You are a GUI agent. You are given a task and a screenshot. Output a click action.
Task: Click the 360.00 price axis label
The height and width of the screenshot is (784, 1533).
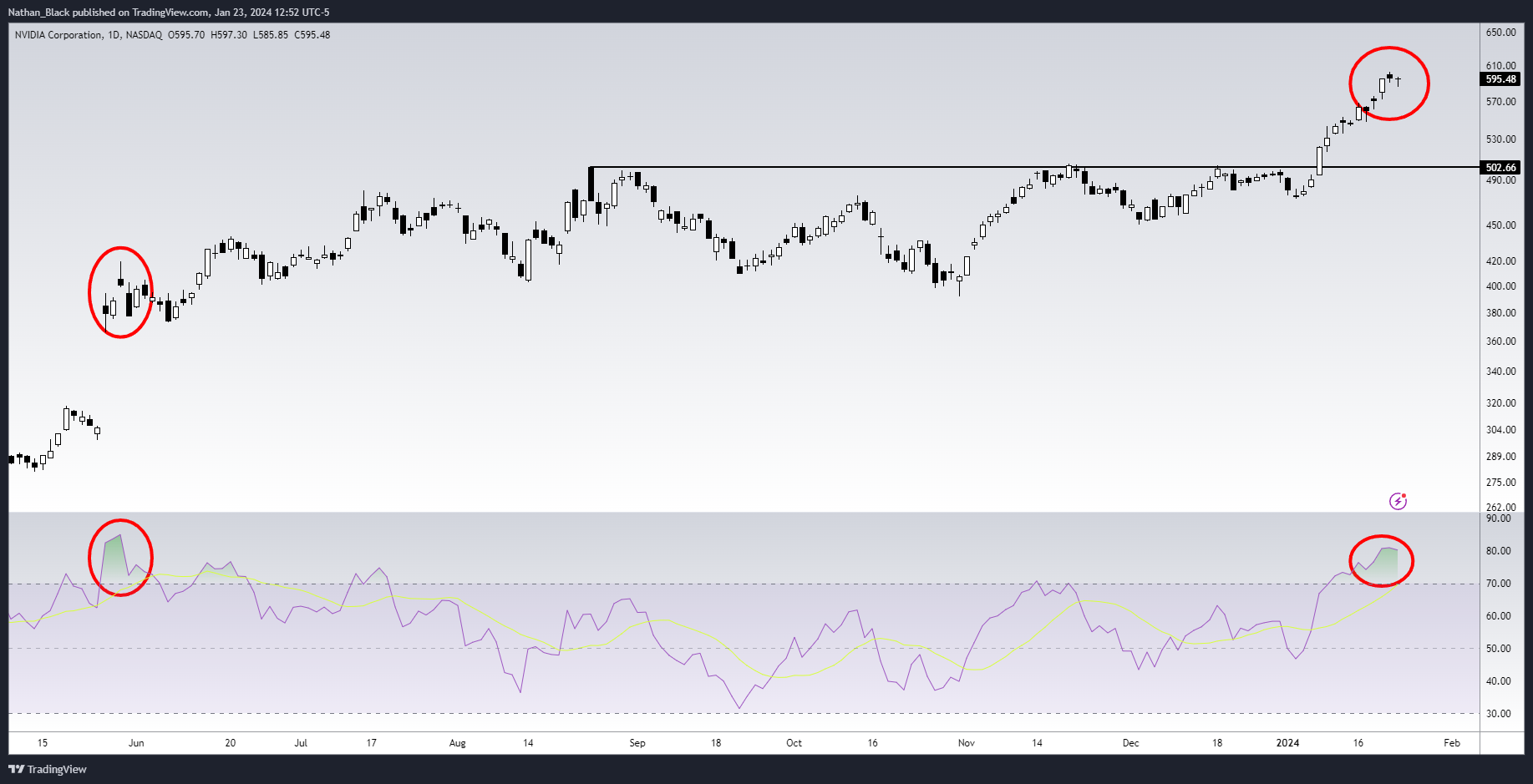pos(1500,341)
